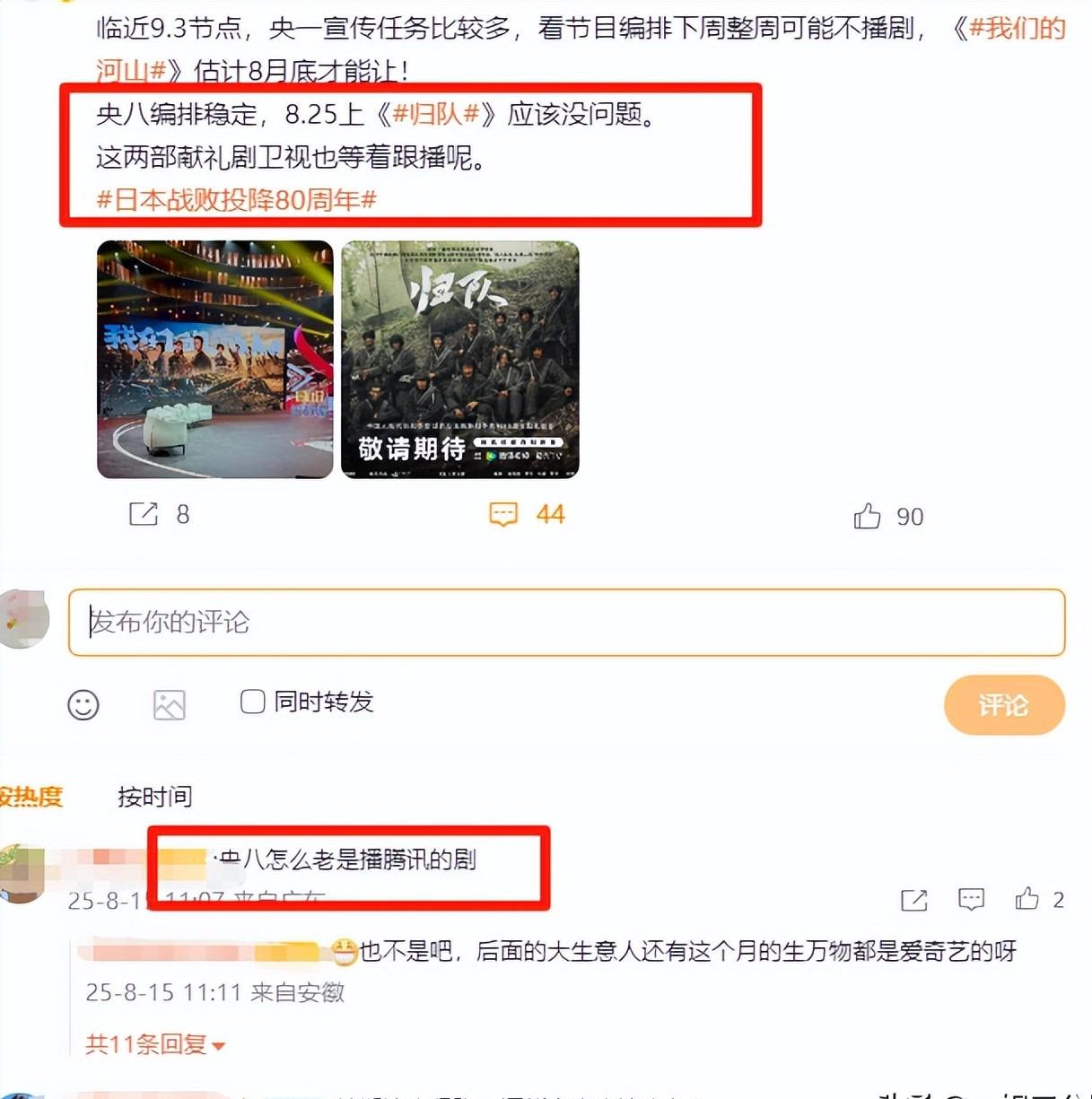Open the emoji picker smiley icon

click(x=83, y=705)
